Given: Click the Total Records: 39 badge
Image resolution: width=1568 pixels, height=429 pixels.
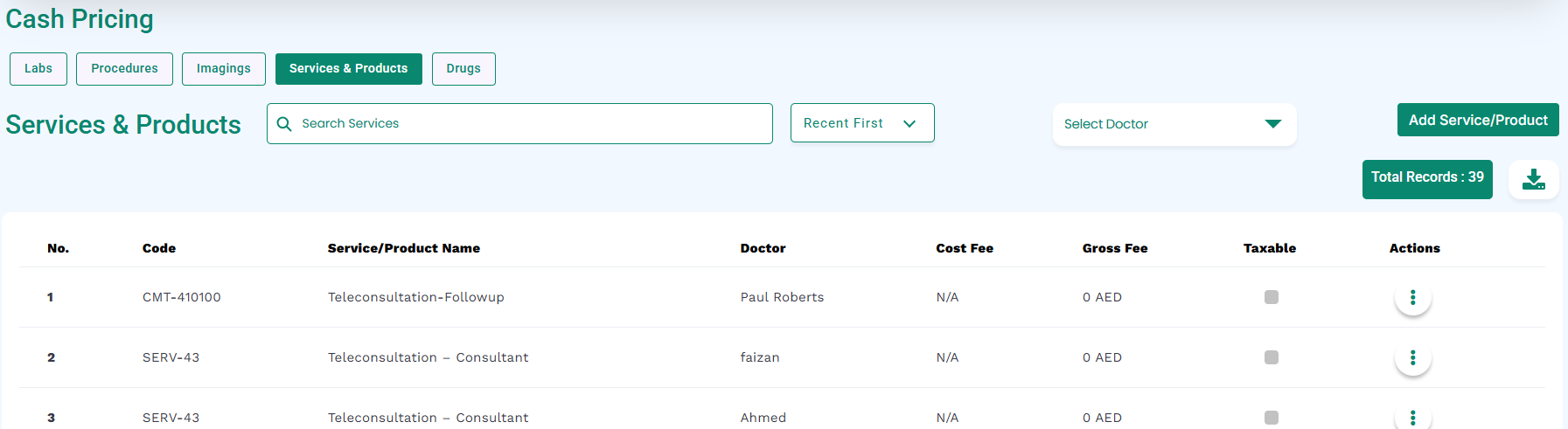Looking at the screenshot, I should pyautogui.click(x=1427, y=179).
